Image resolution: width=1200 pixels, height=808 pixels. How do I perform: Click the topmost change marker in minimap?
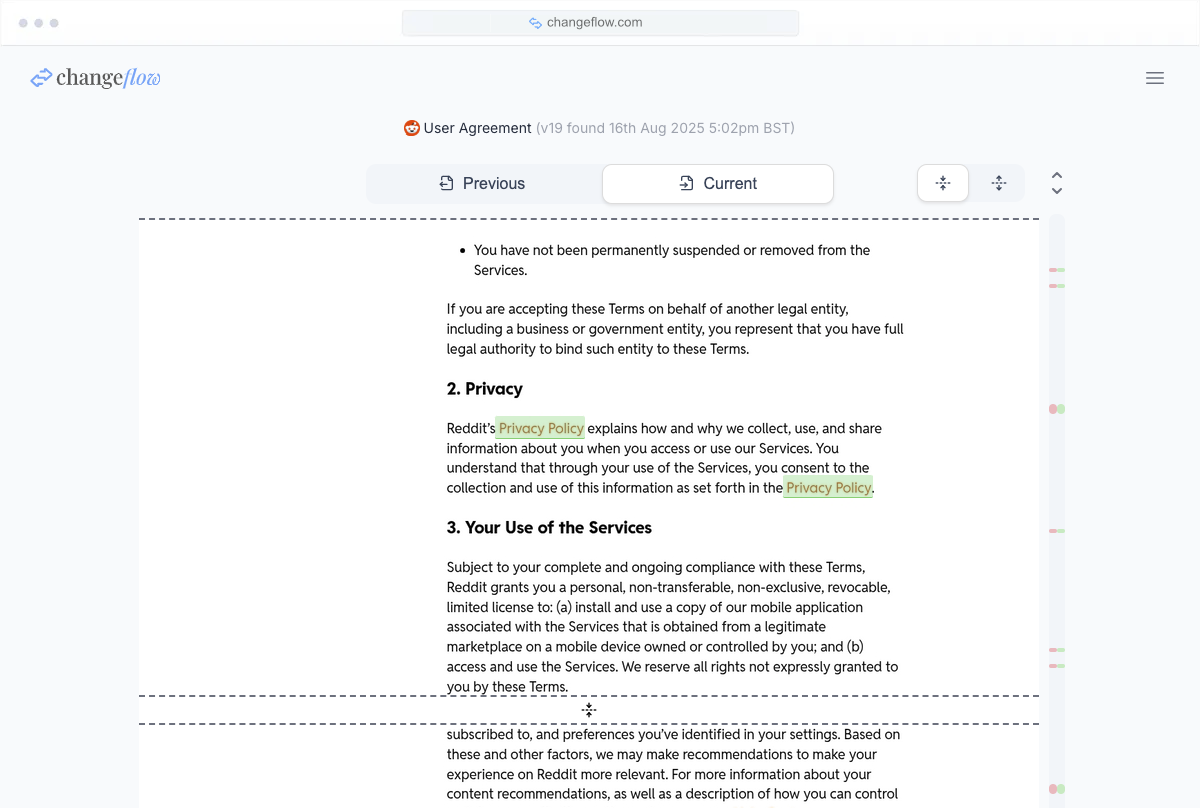[x=1057, y=270]
